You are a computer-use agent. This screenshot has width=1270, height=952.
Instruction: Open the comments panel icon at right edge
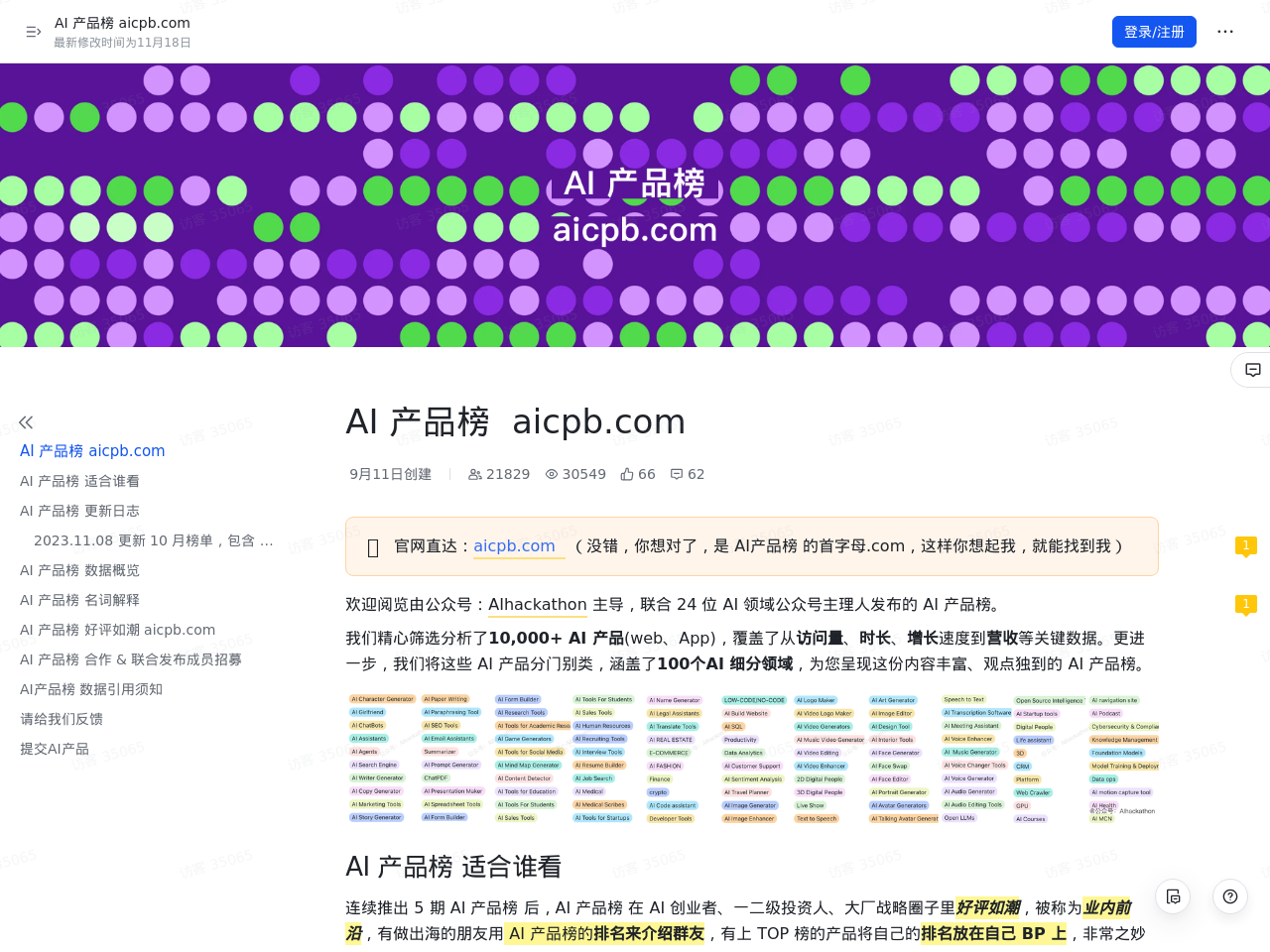pos(1253,370)
